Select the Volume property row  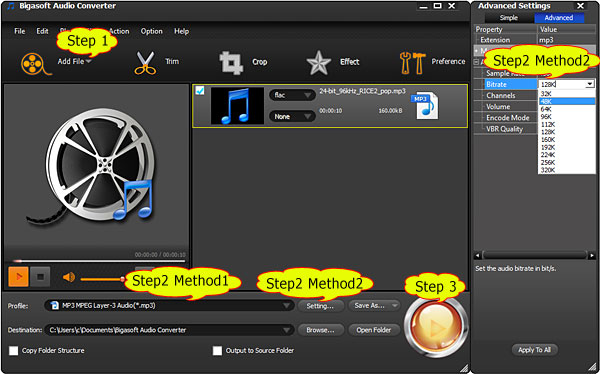tap(510, 106)
